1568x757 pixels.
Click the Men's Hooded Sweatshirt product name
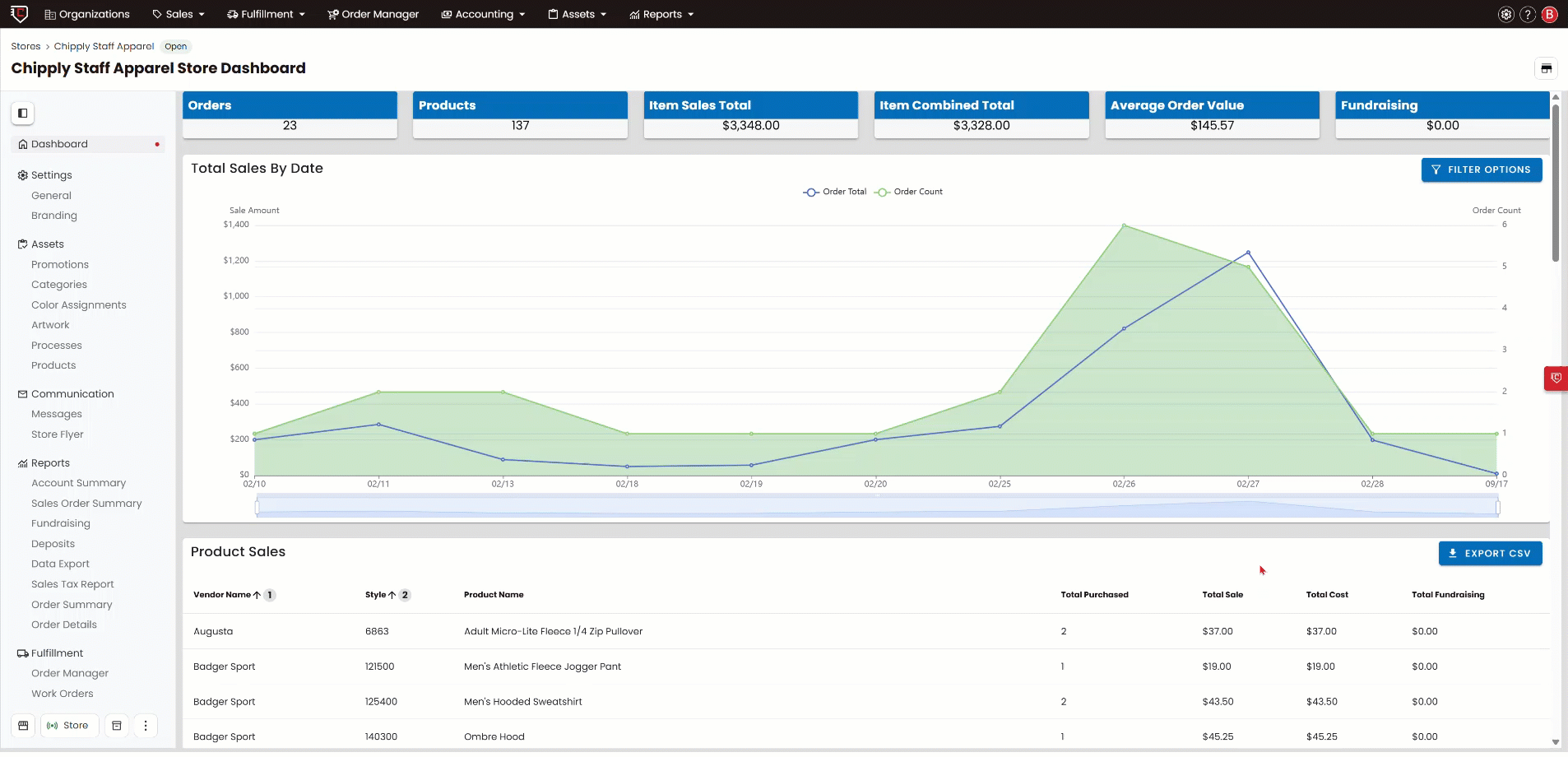pos(523,702)
